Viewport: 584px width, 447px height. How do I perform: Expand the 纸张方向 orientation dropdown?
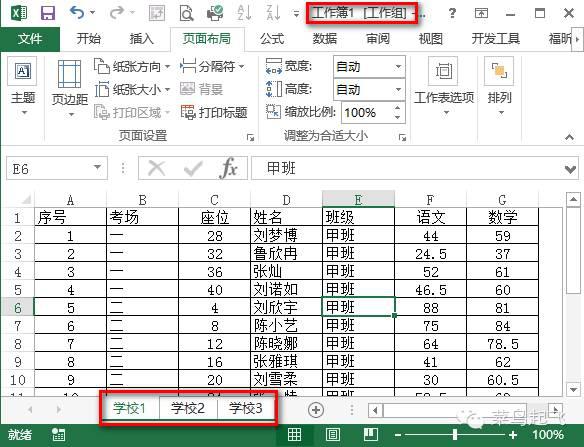(x=168, y=67)
